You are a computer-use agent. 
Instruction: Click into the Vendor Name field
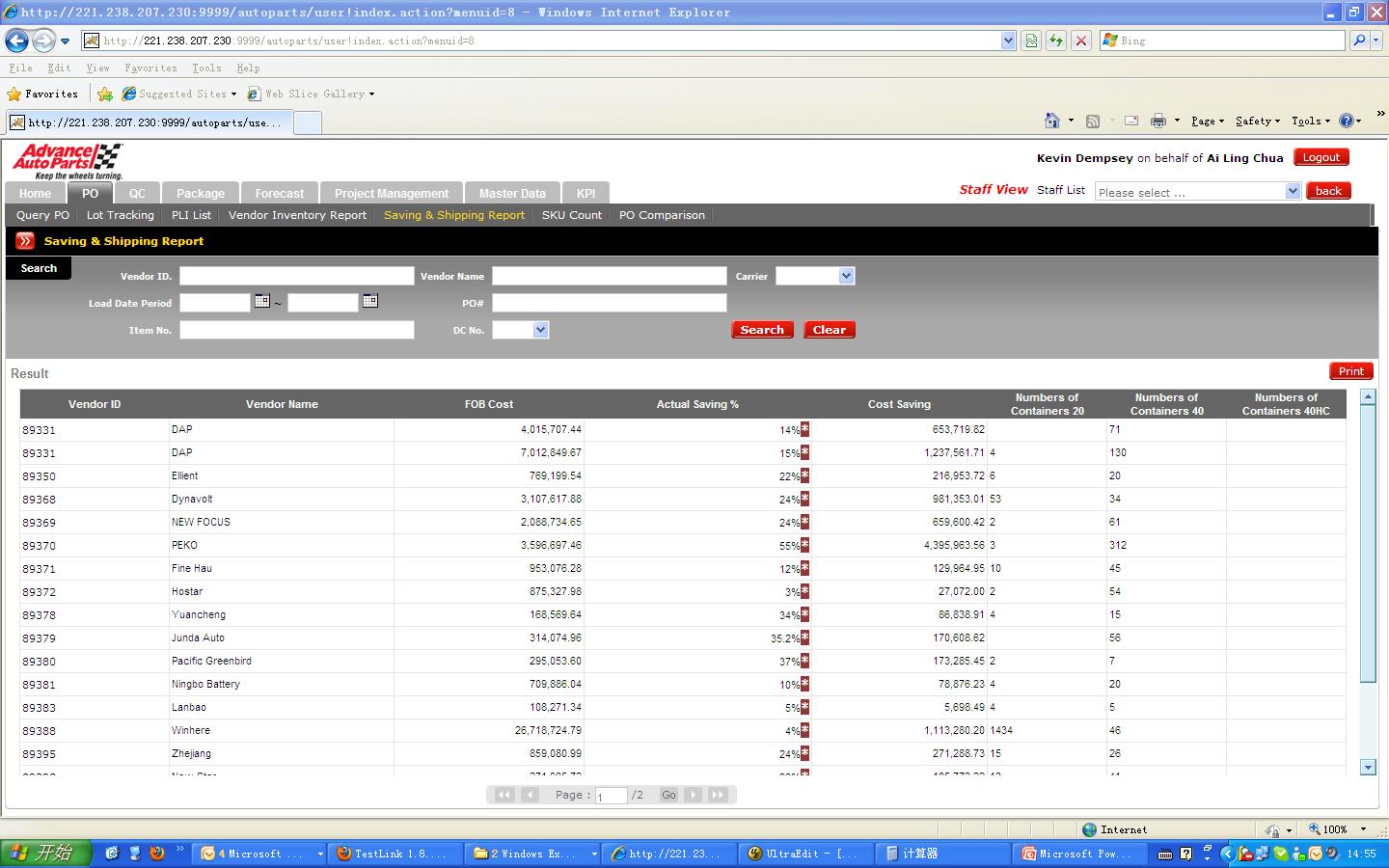(x=609, y=276)
